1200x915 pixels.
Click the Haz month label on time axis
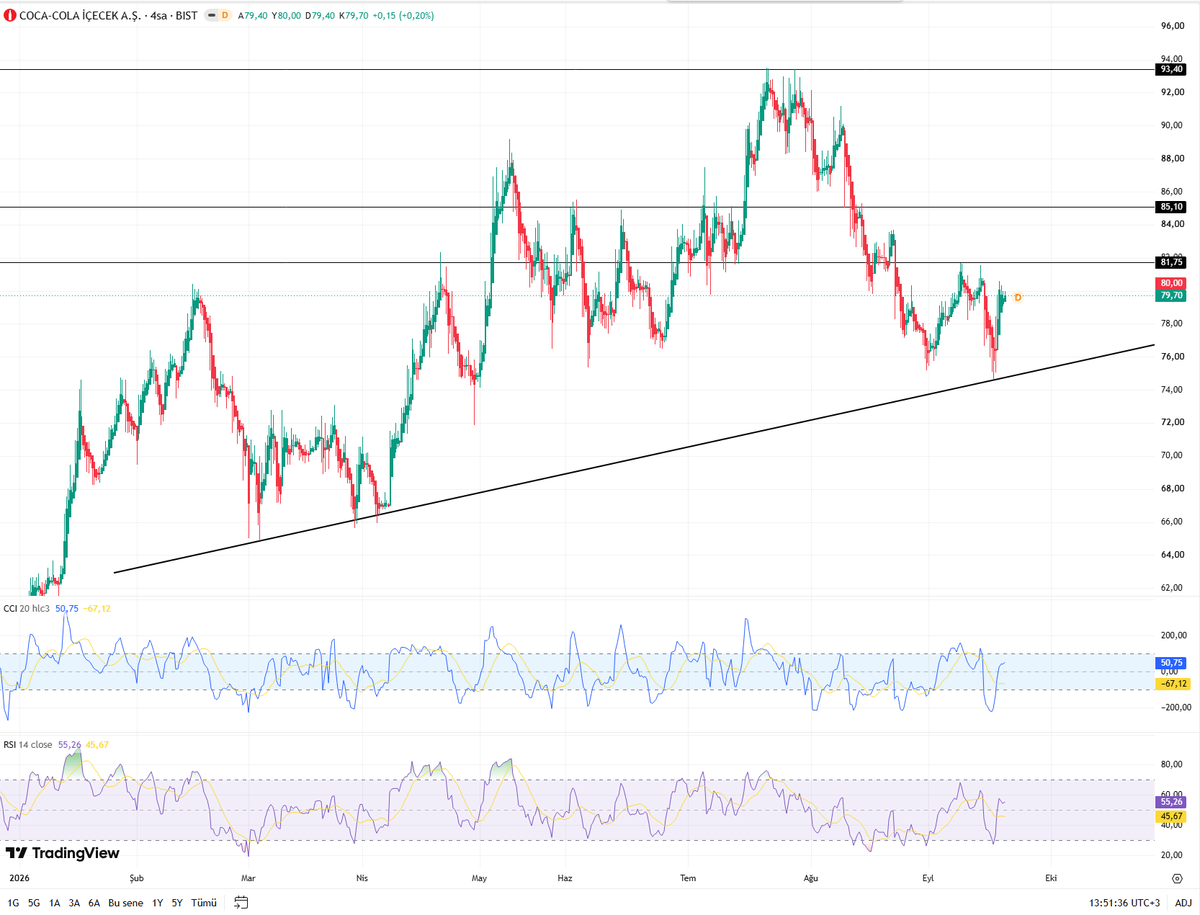click(565, 877)
